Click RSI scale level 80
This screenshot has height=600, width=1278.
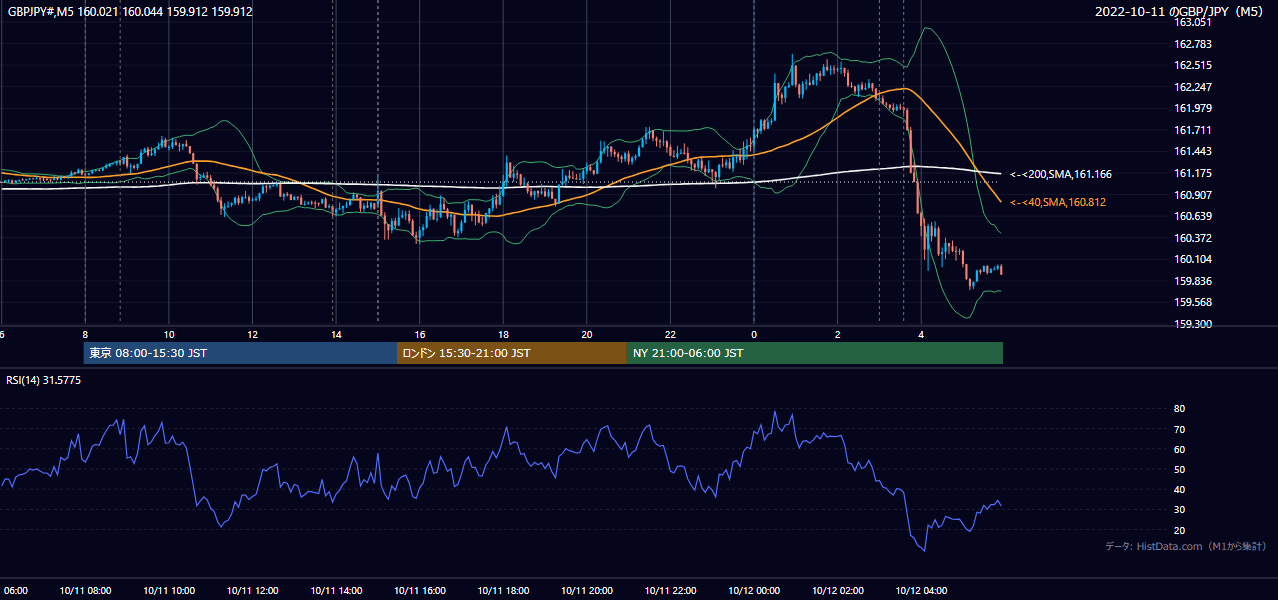pyautogui.click(x=1179, y=409)
